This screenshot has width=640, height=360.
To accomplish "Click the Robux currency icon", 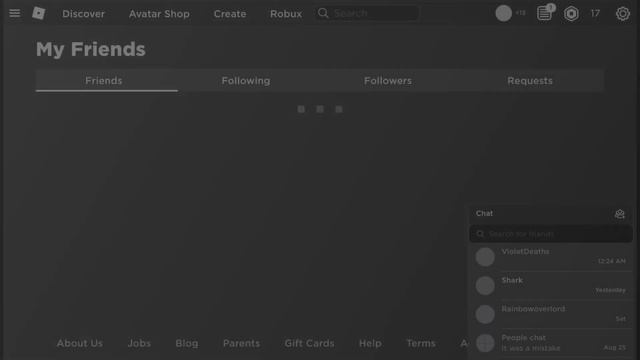I will click(x=571, y=14).
